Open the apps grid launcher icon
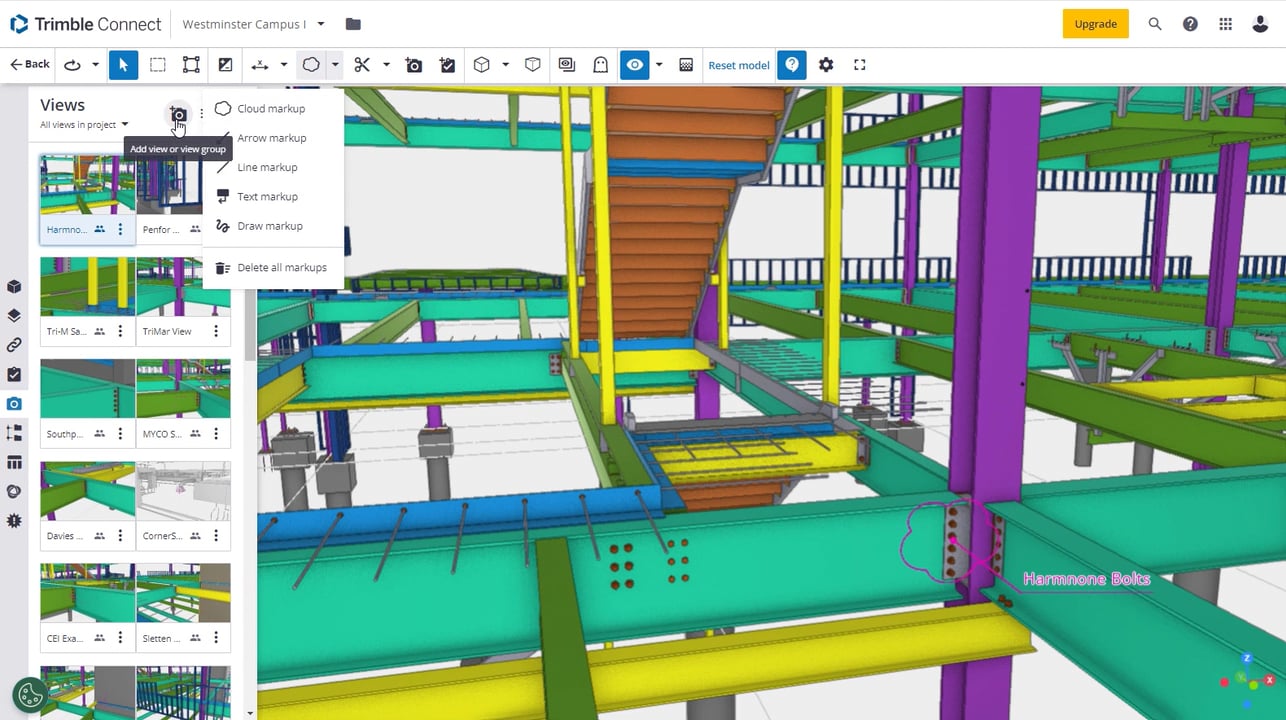 click(x=1225, y=24)
